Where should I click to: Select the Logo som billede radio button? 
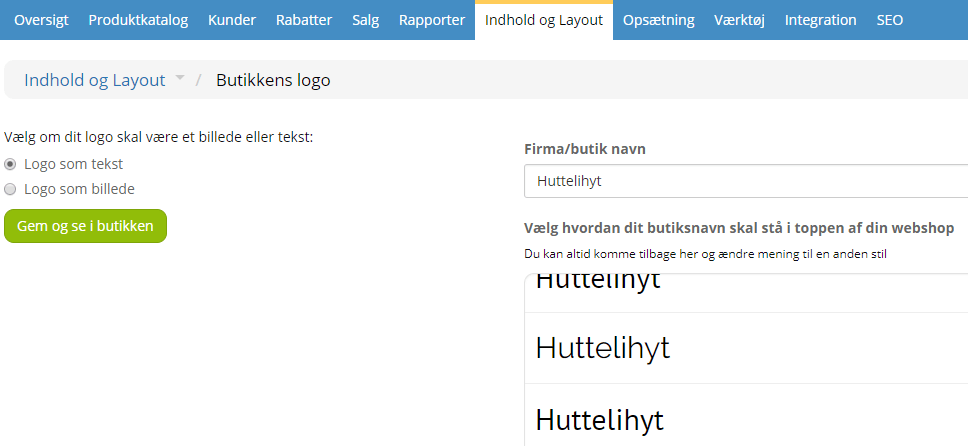tap(10, 189)
